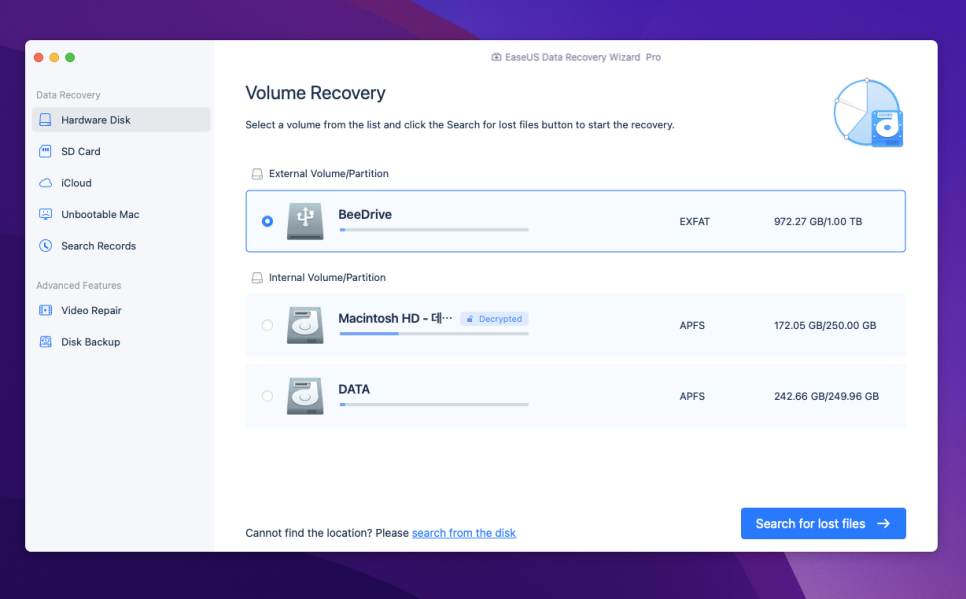Click the Unbootable Mac monitor icon
Image resolution: width=966 pixels, height=599 pixels.
pos(46,214)
